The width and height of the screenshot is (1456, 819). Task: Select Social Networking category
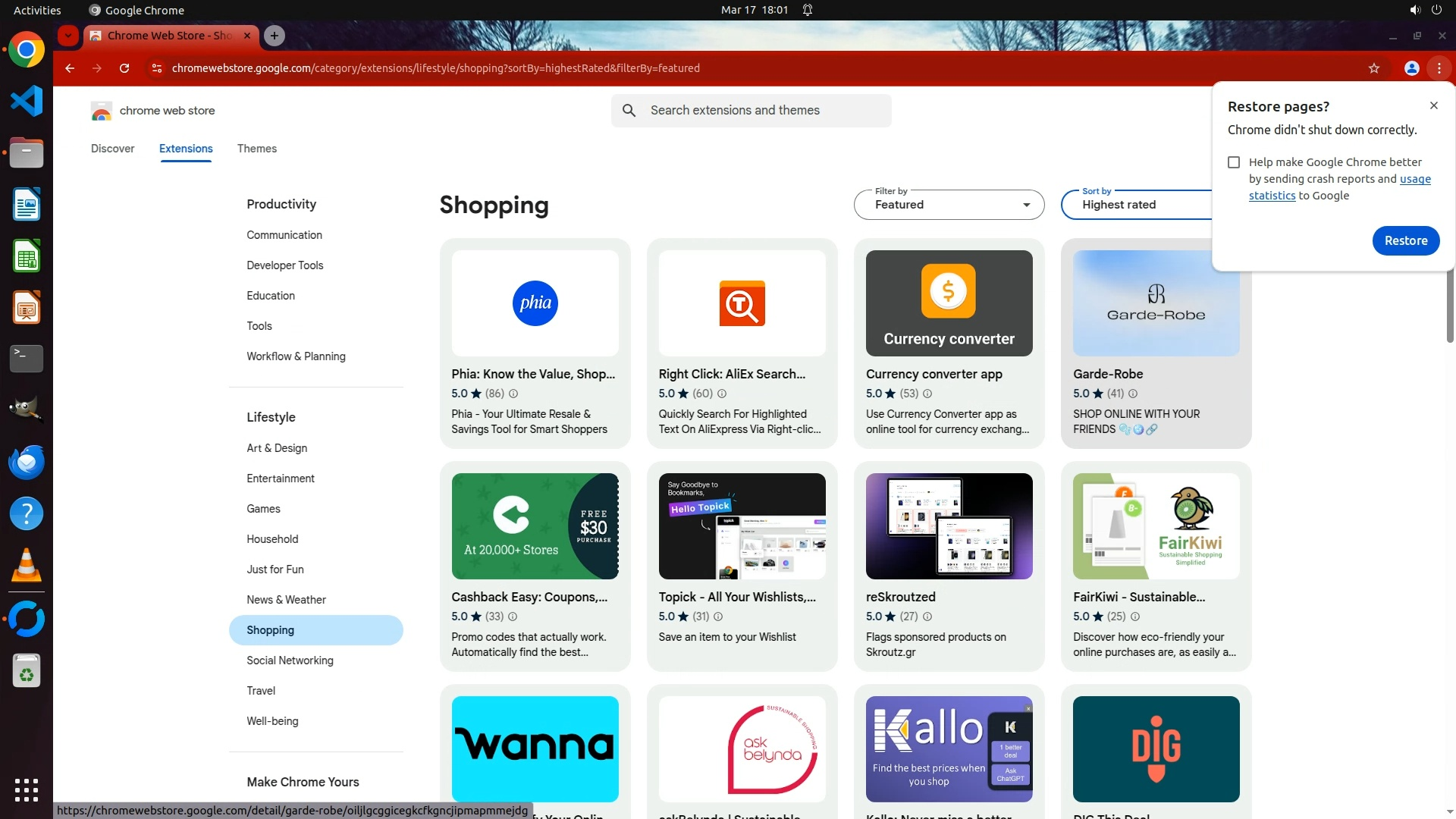click(290, 661)
